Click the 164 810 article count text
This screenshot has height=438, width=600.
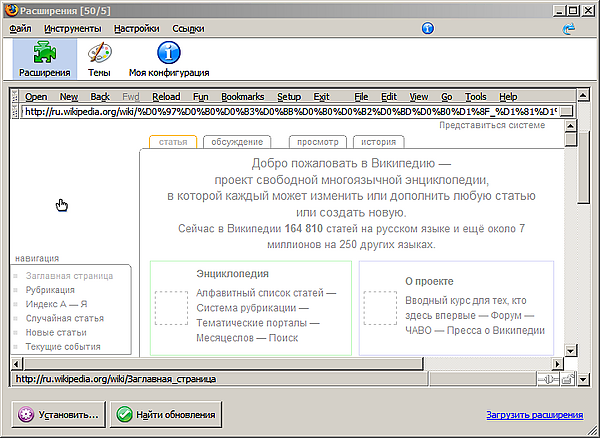pos(303,229)
